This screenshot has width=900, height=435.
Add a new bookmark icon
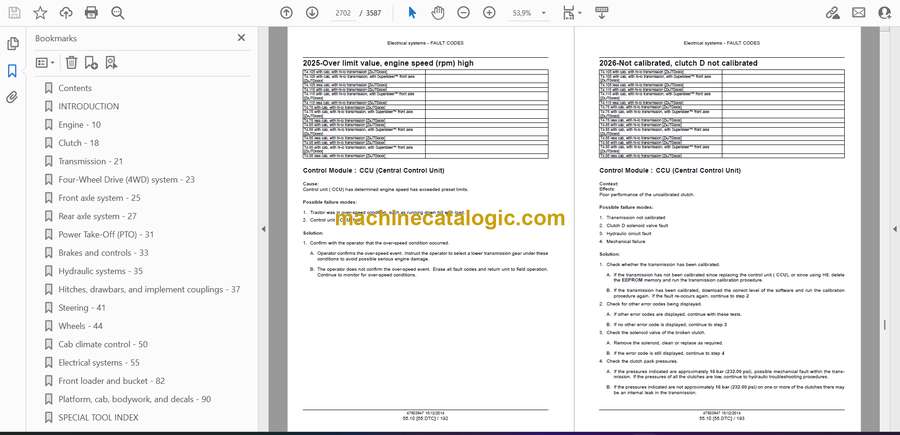[91, 63]
